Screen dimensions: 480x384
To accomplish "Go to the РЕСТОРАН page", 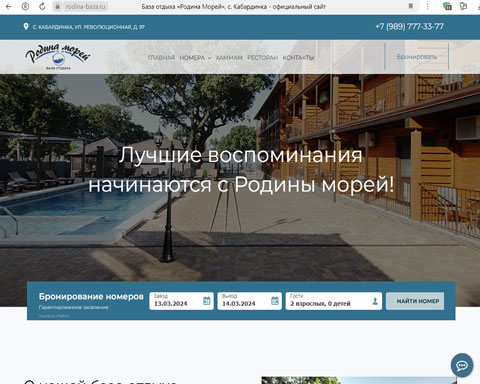I will (x=262, y=58).
